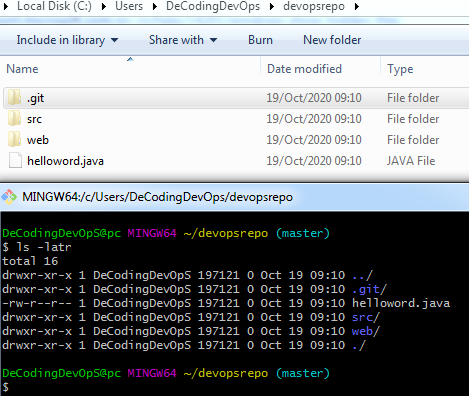The height and width of the screenshot is (396, 469).
Task: Click the last terminal prompt '$'
Action: pyautogui.click(x=6, y=387)
